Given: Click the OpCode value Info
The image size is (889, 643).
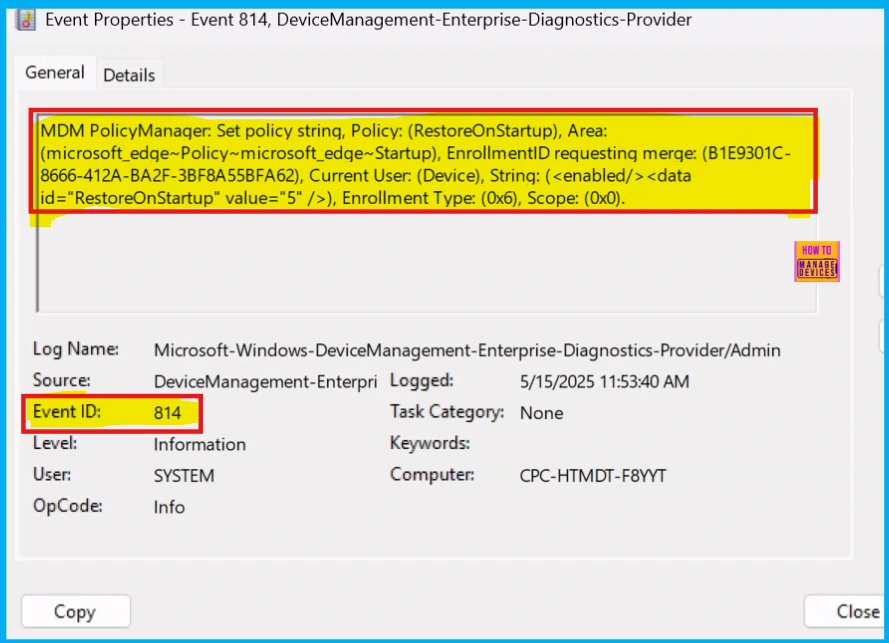Looking at the screenshot, I should 169,506.
